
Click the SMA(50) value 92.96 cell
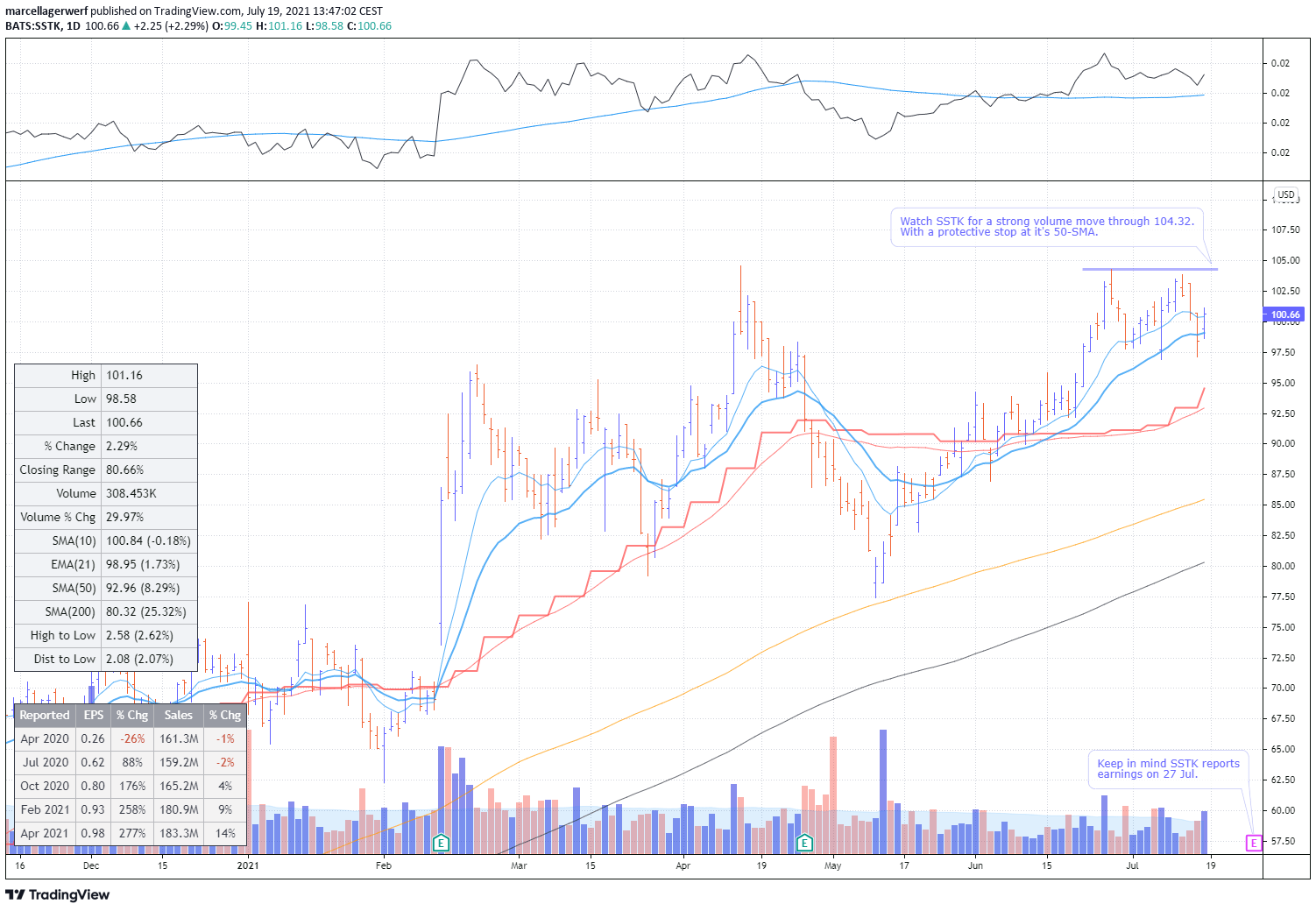click(x=150, y=588)
